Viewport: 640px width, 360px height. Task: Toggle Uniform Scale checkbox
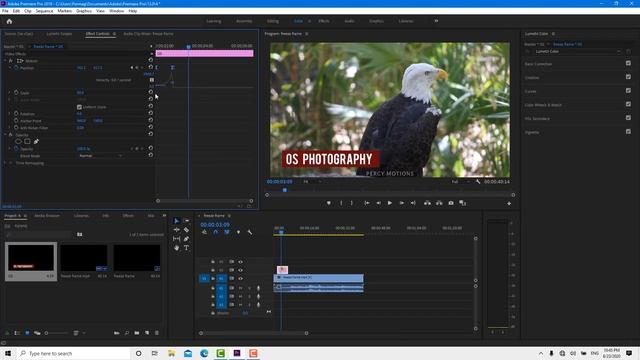(x=80, y=107)
